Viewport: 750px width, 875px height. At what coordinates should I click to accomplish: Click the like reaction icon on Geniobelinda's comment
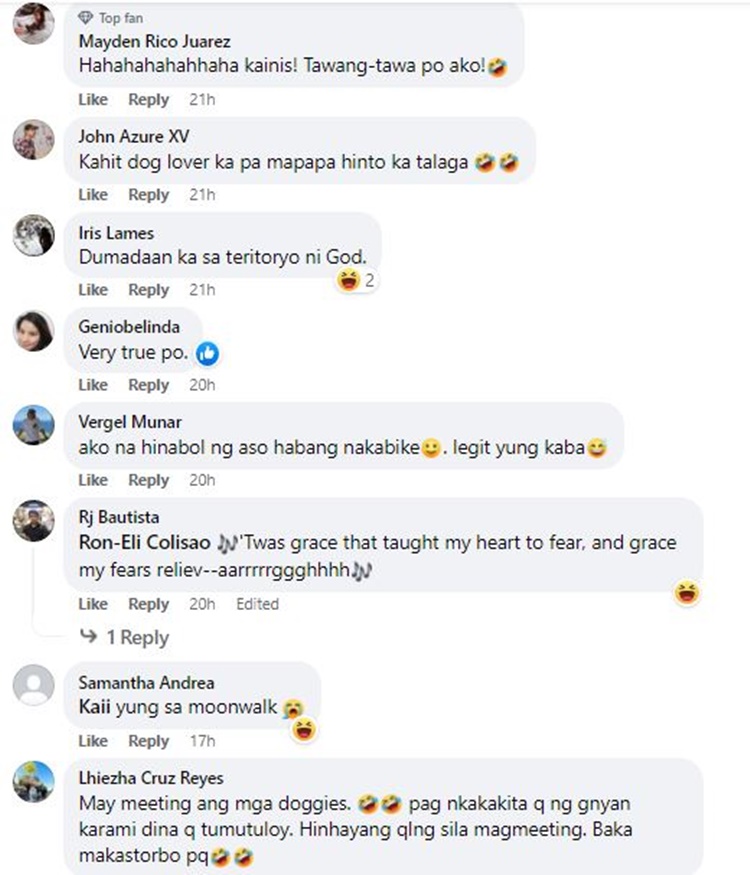[207, 353]
